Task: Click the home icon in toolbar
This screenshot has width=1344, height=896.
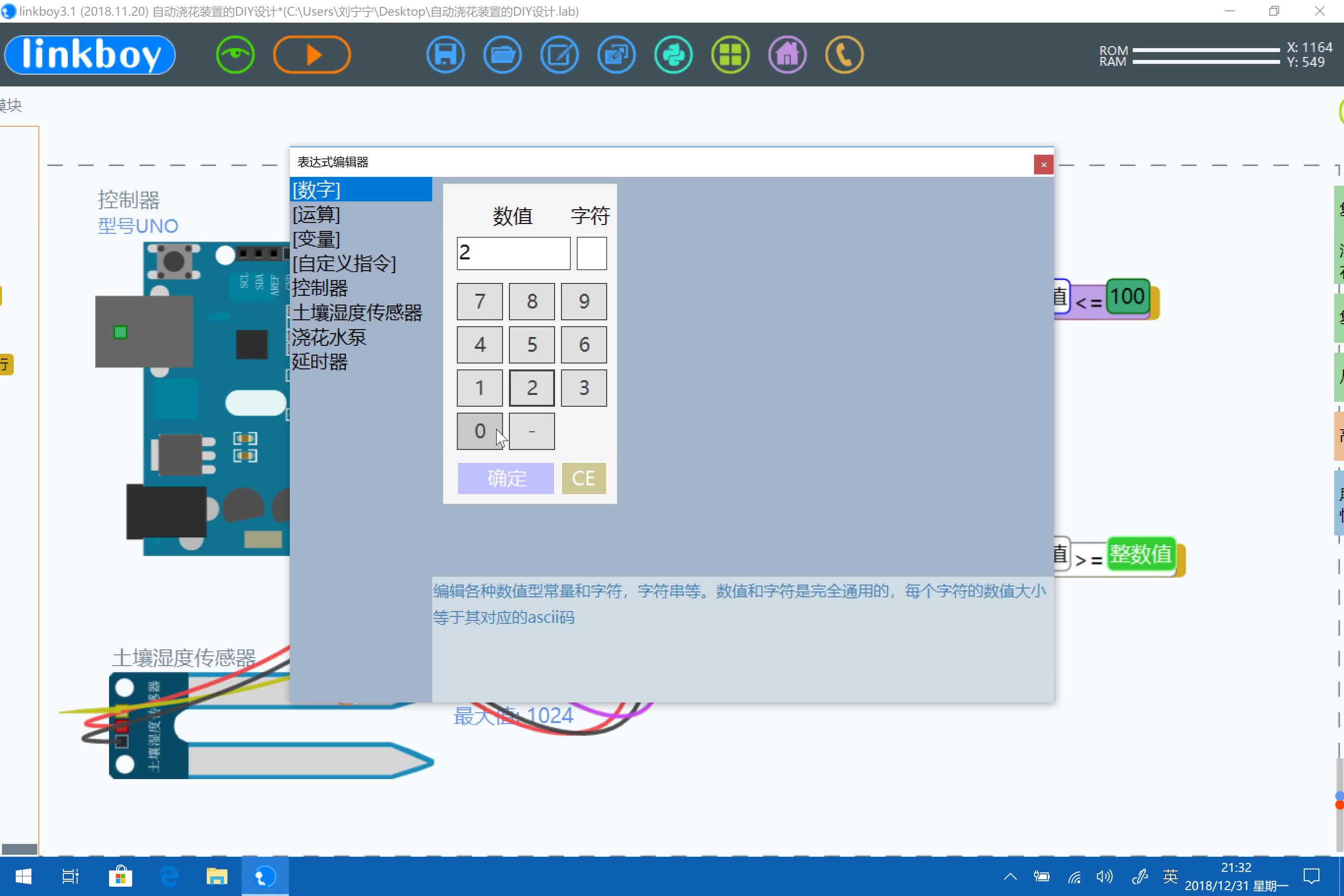Action: click(x=788, y=55)
